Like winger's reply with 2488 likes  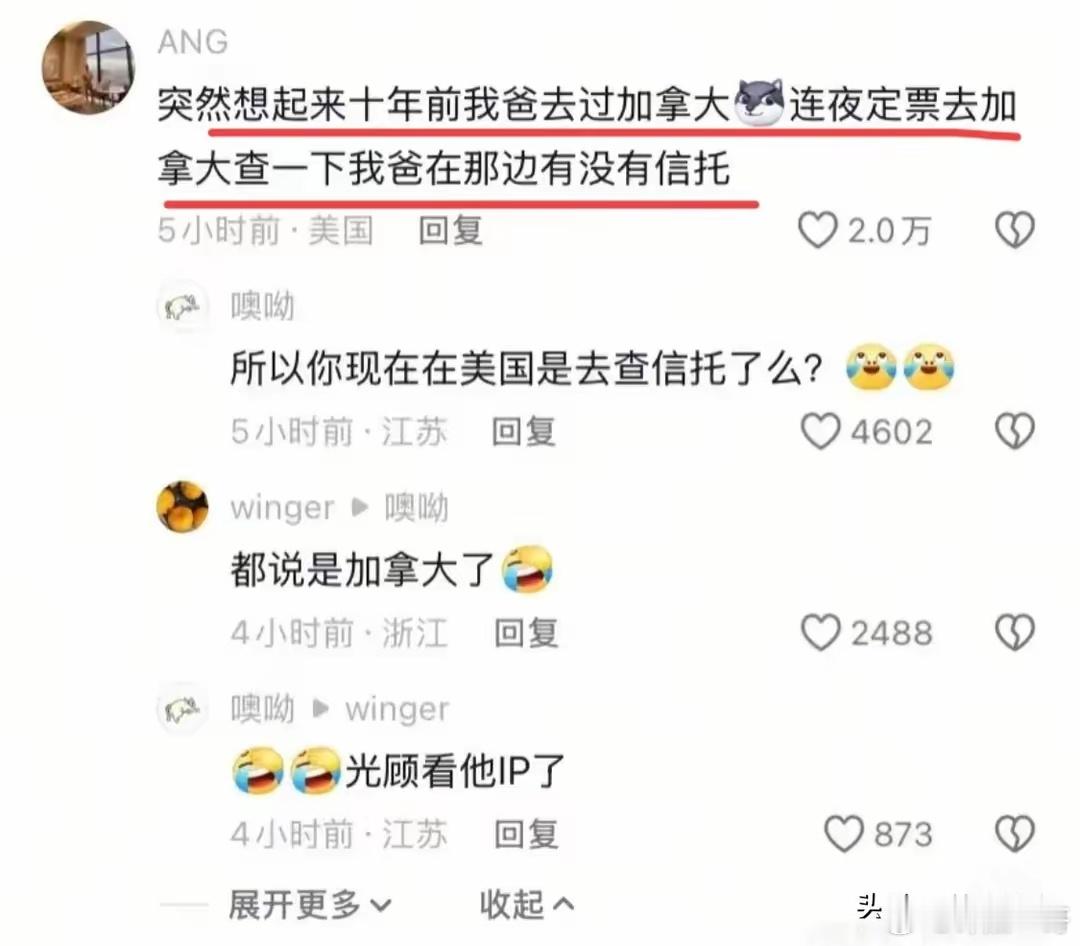coord(820,633)
